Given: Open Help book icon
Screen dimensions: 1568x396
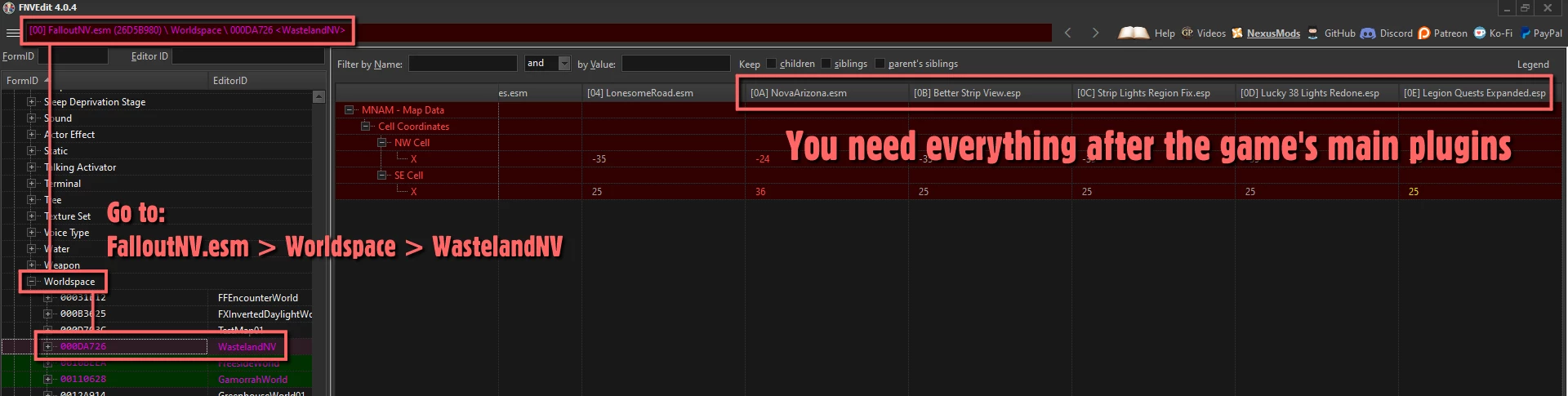Looking at the screenshot, I should tap(1133, 33).
